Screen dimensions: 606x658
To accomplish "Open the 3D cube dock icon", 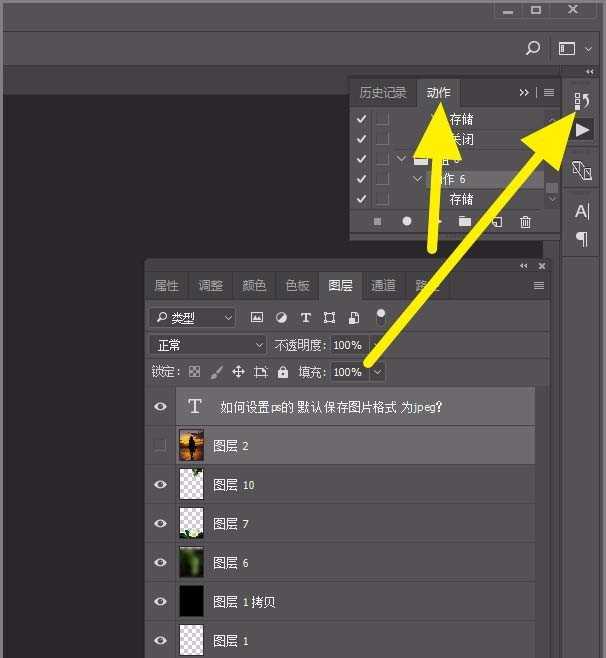I will point(582,170).
